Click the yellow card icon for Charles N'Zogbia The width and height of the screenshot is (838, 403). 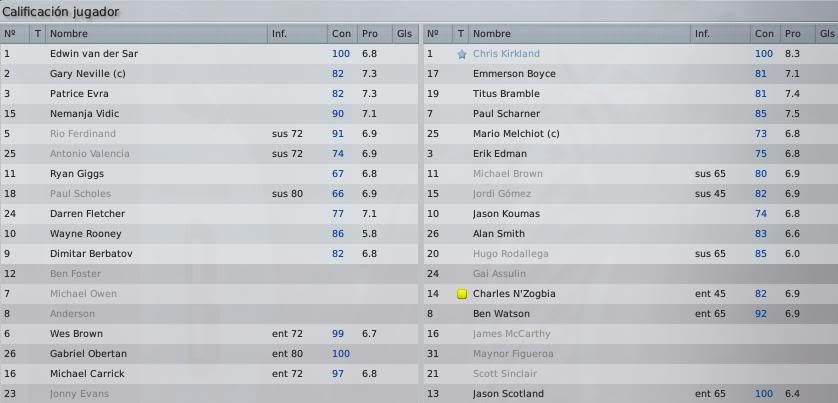click(x=462, y=294)
